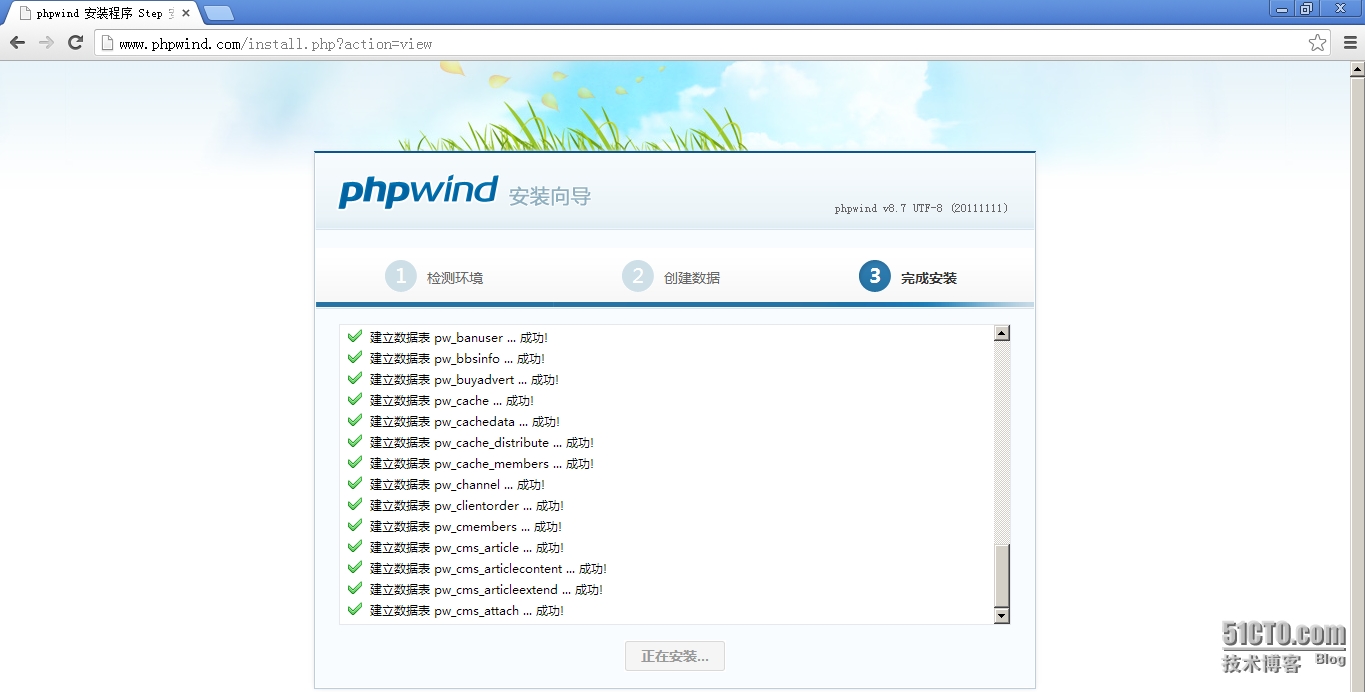Click the green check beside pw_clientorder
Viewport: 1365px width, 692px height.
355,504
